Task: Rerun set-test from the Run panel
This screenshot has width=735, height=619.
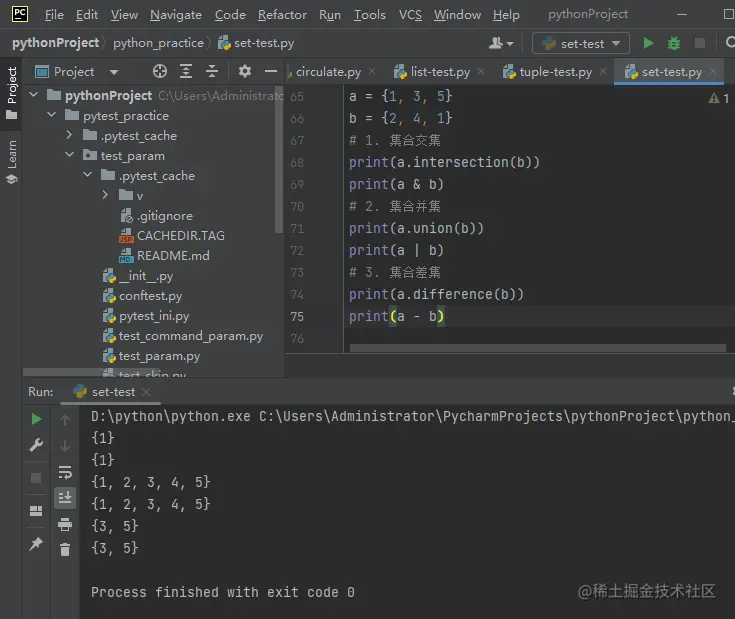Action: click(36, 419)
